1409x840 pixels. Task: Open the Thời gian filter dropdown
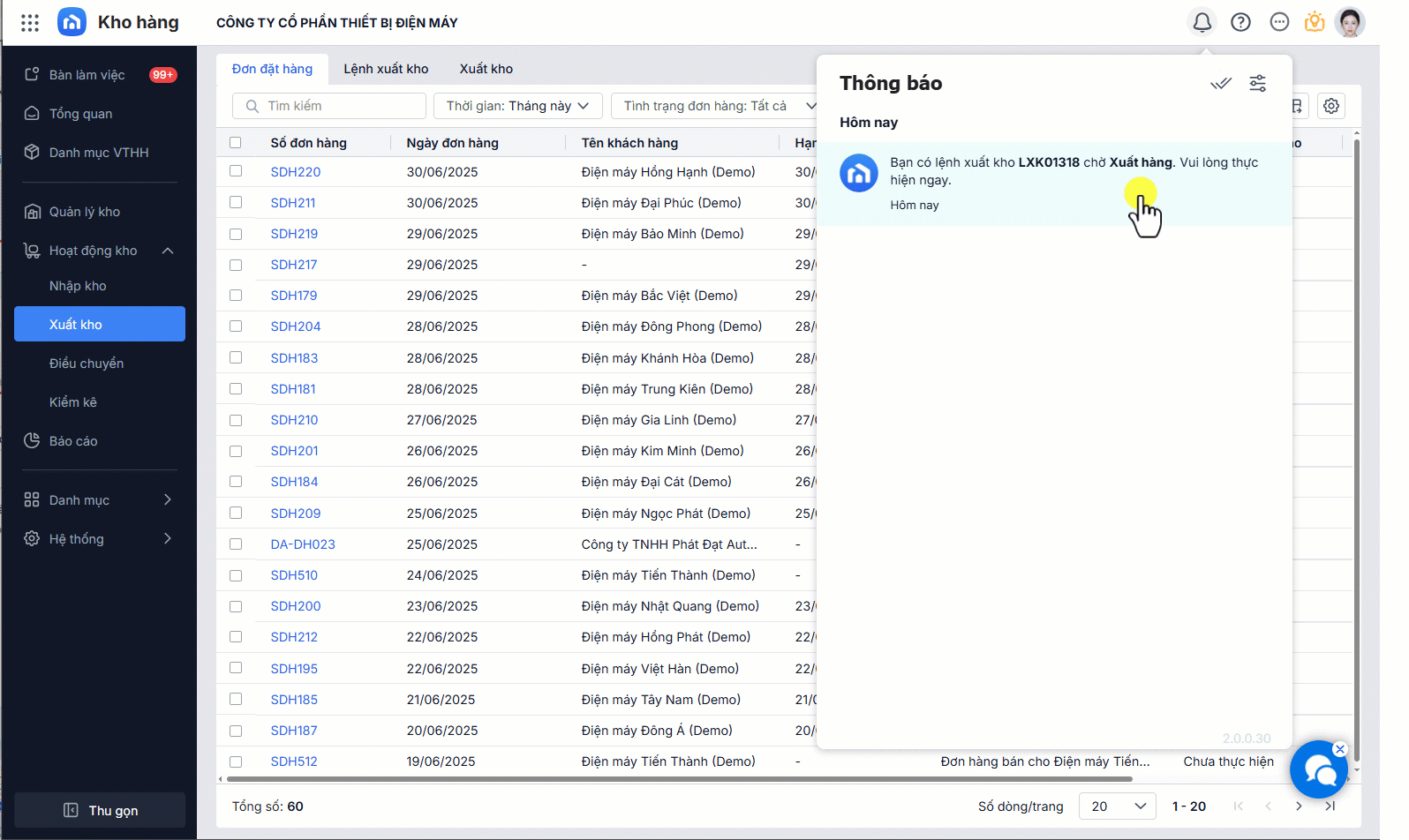click(x=517, y=106)
